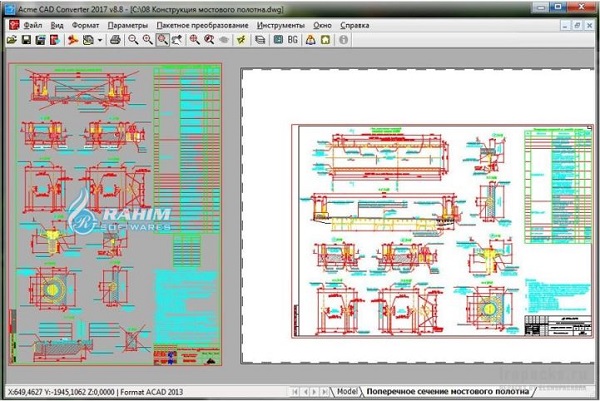Viewport: 600px width, 401px height.
Task: Click the Open file folder icon
Action: pos(12,40)
